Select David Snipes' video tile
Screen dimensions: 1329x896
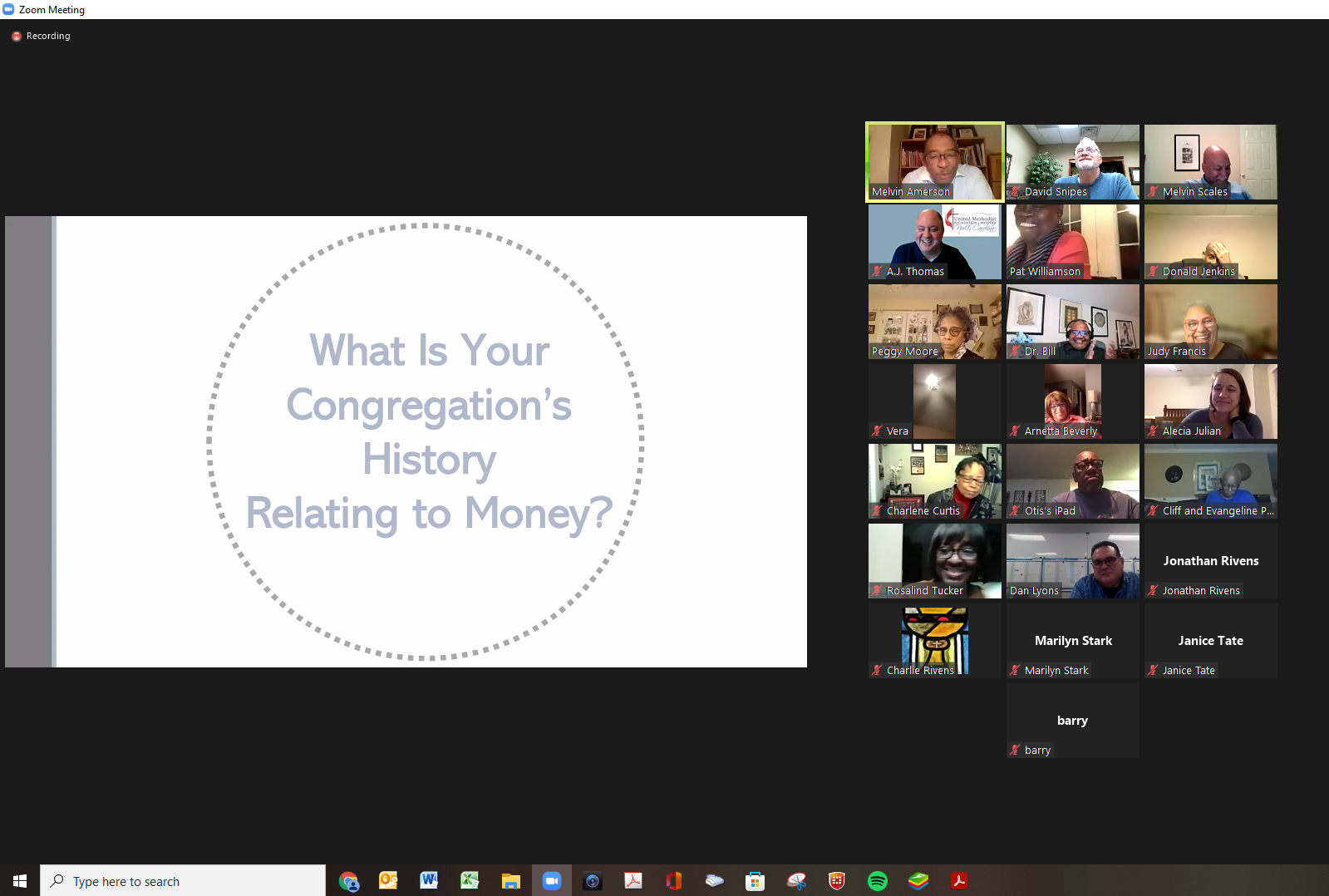tap(1072, 162)
